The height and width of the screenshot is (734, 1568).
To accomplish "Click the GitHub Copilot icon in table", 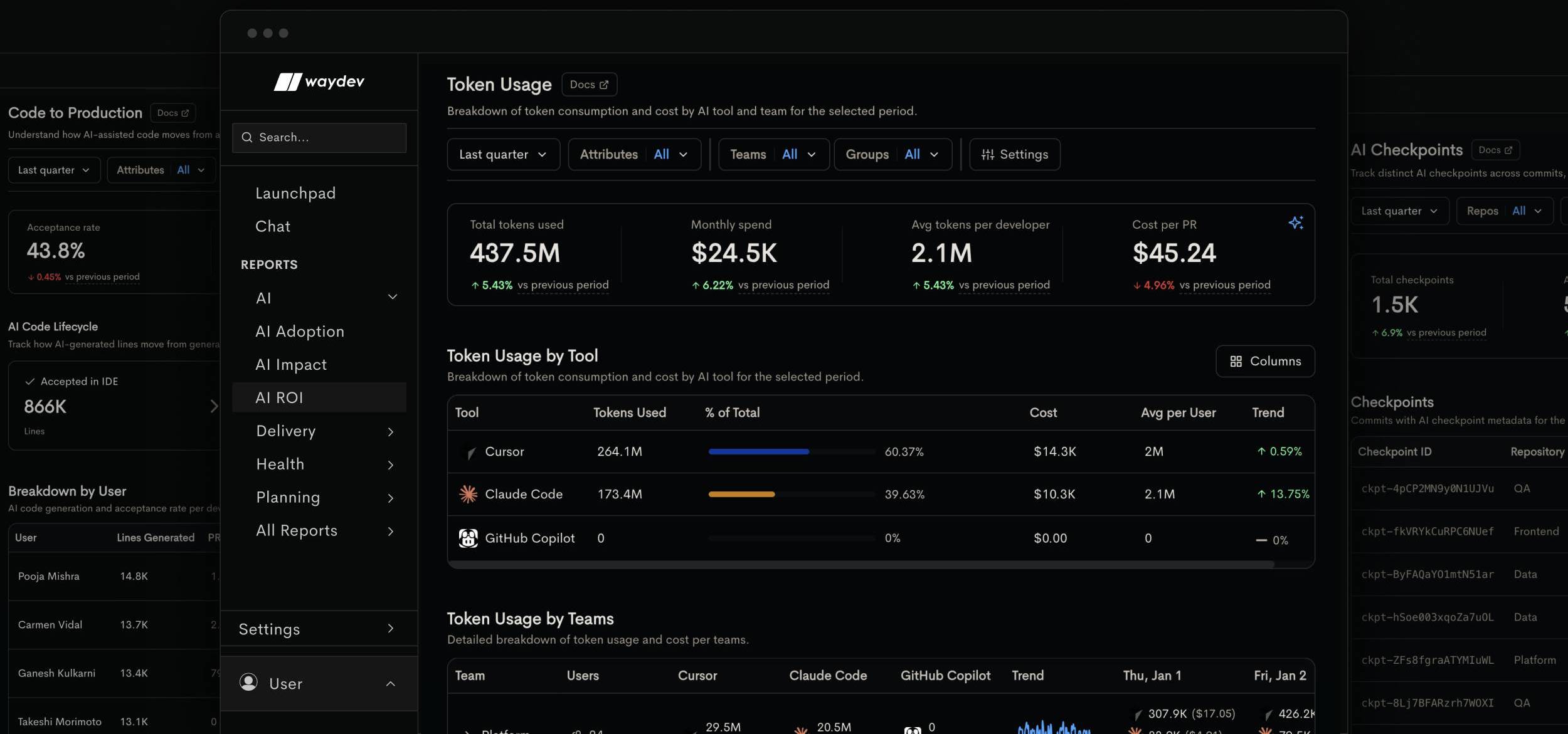I will (x=468, y=538).
